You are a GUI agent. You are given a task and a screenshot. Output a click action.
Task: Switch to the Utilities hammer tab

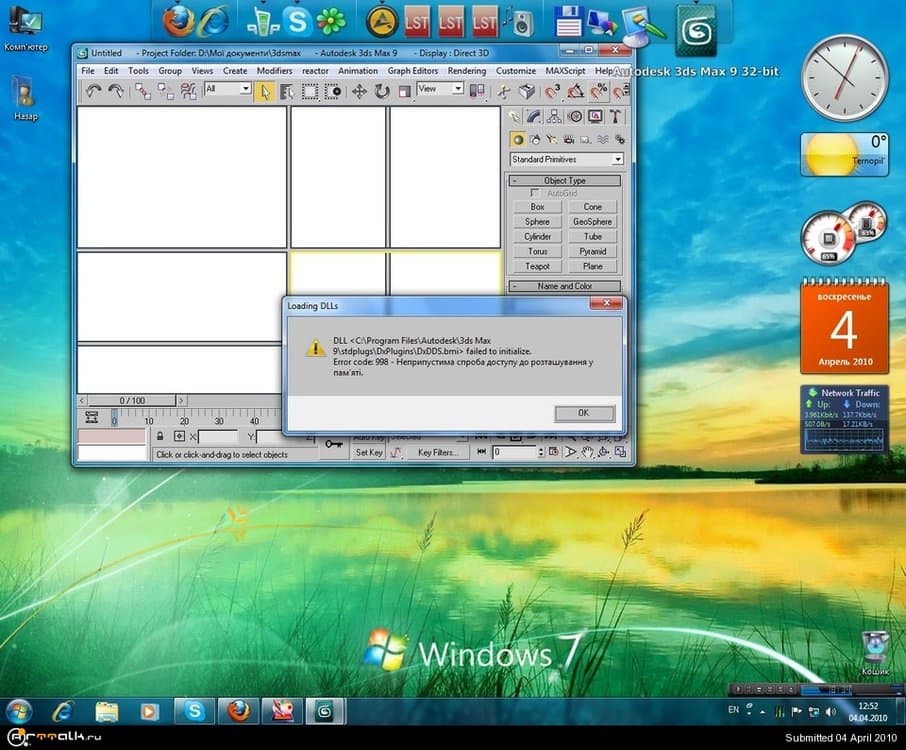pyautogui.click(x=617, y=117)
